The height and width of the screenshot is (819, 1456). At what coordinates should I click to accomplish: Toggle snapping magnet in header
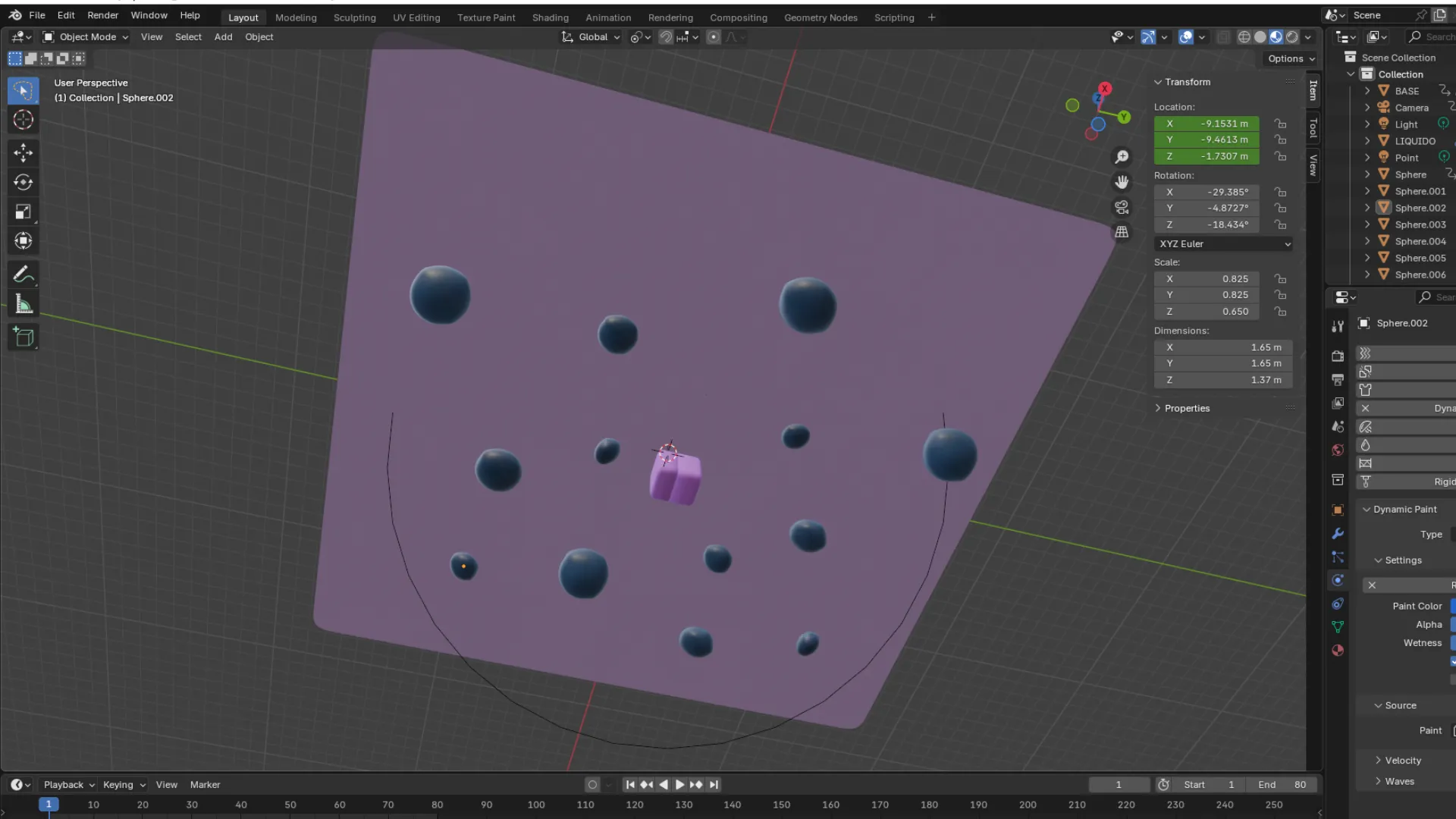click(665, 37)
